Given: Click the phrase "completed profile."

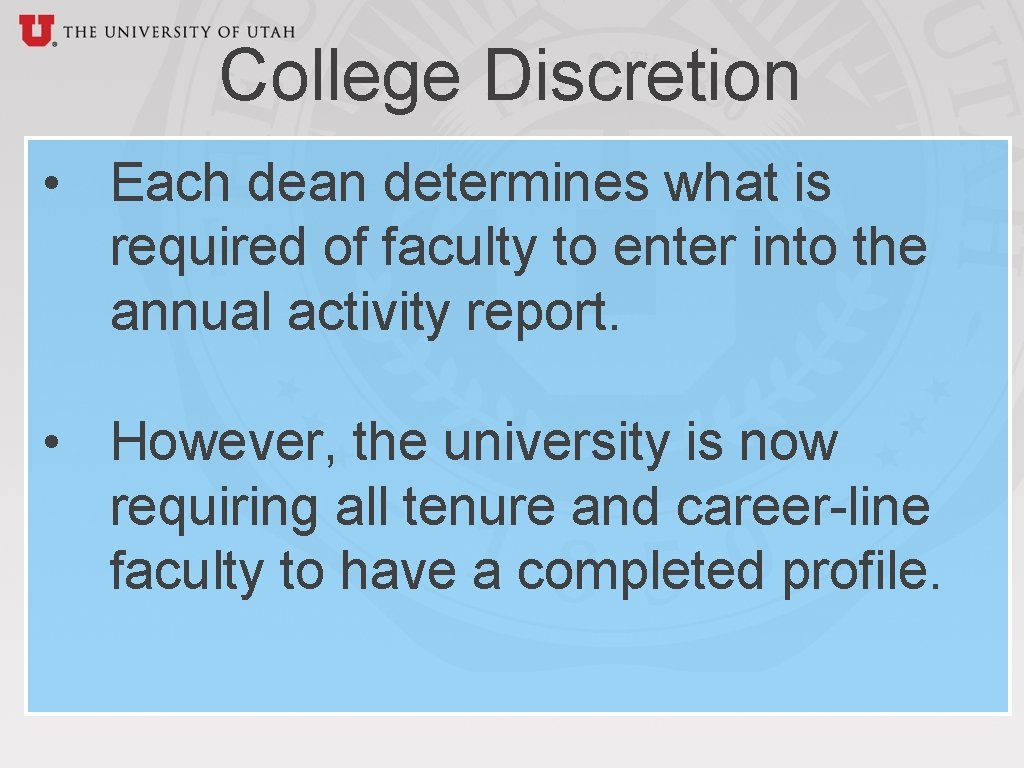Looking at the screenshot, I should pyautogui.click(x=729, y=572).
